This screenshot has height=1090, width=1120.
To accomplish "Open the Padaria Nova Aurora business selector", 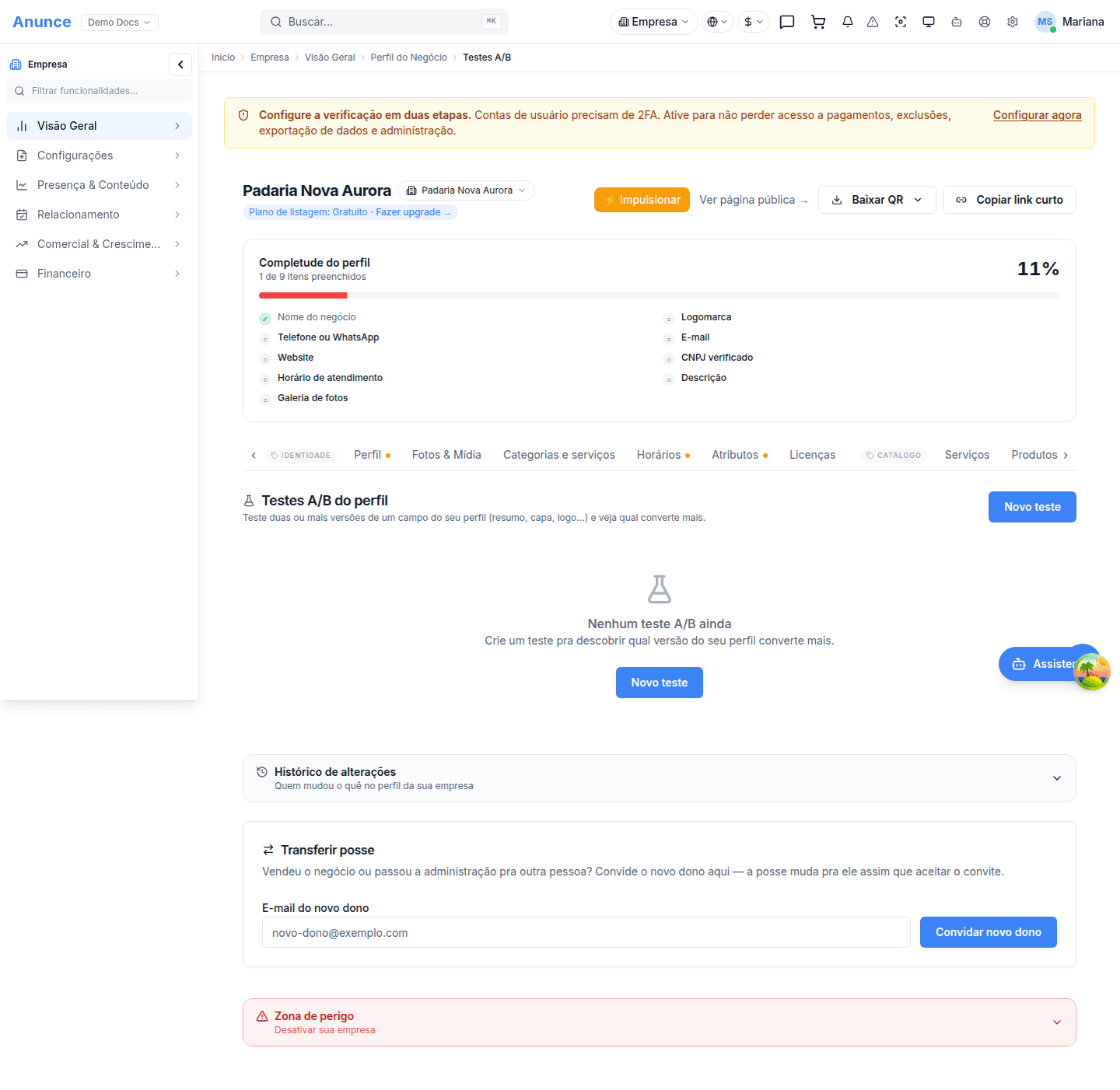I will 466,190.
